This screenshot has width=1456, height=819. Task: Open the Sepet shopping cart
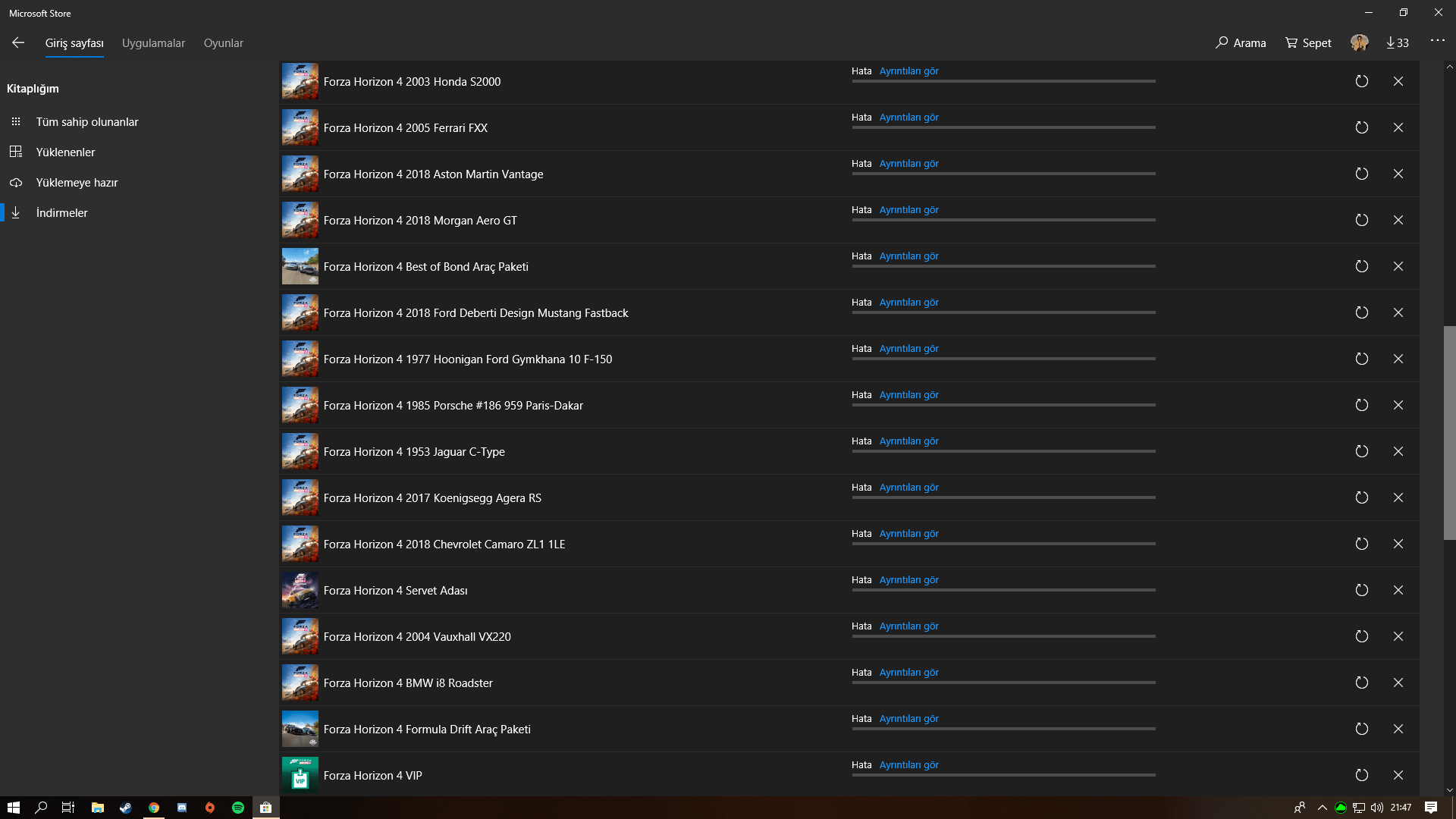point(1308,43)
